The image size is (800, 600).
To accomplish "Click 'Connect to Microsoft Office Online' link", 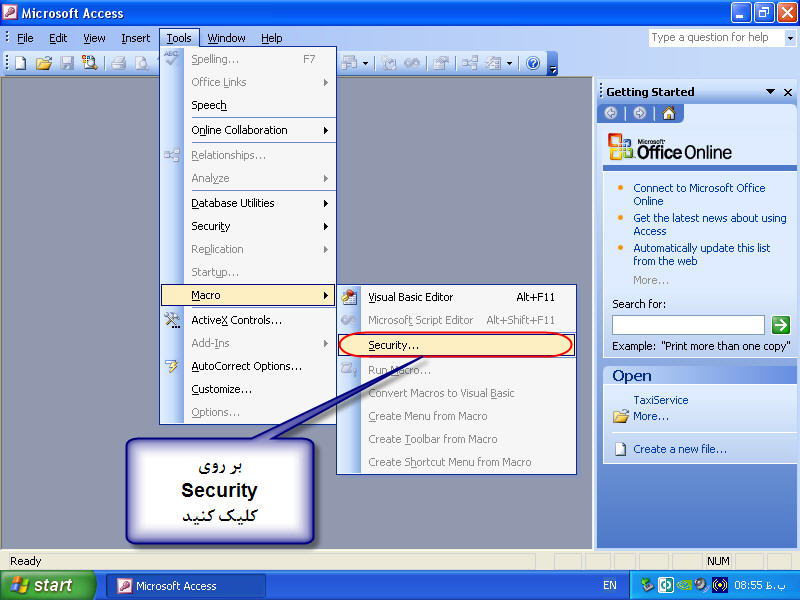I will 699,194.
